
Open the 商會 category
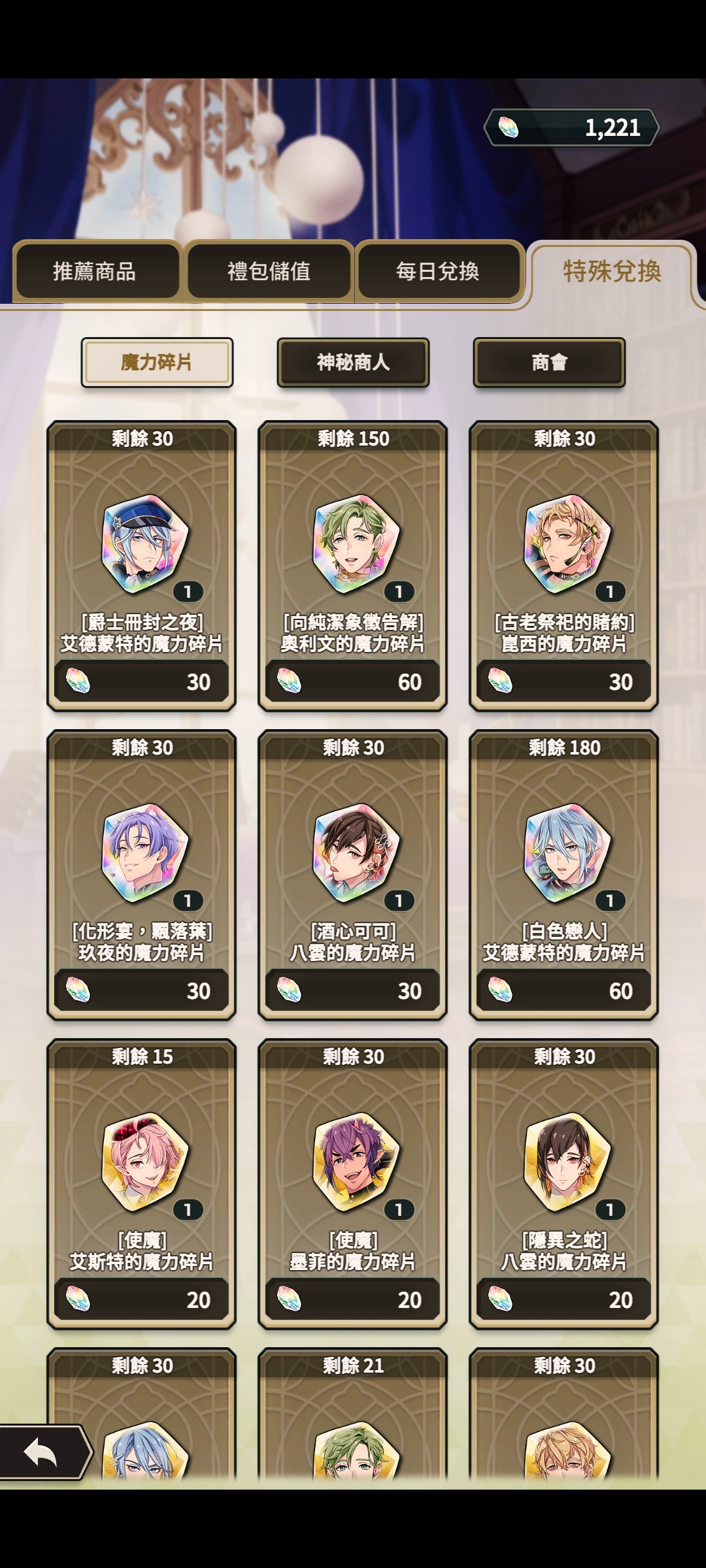(x=549, y=363)
